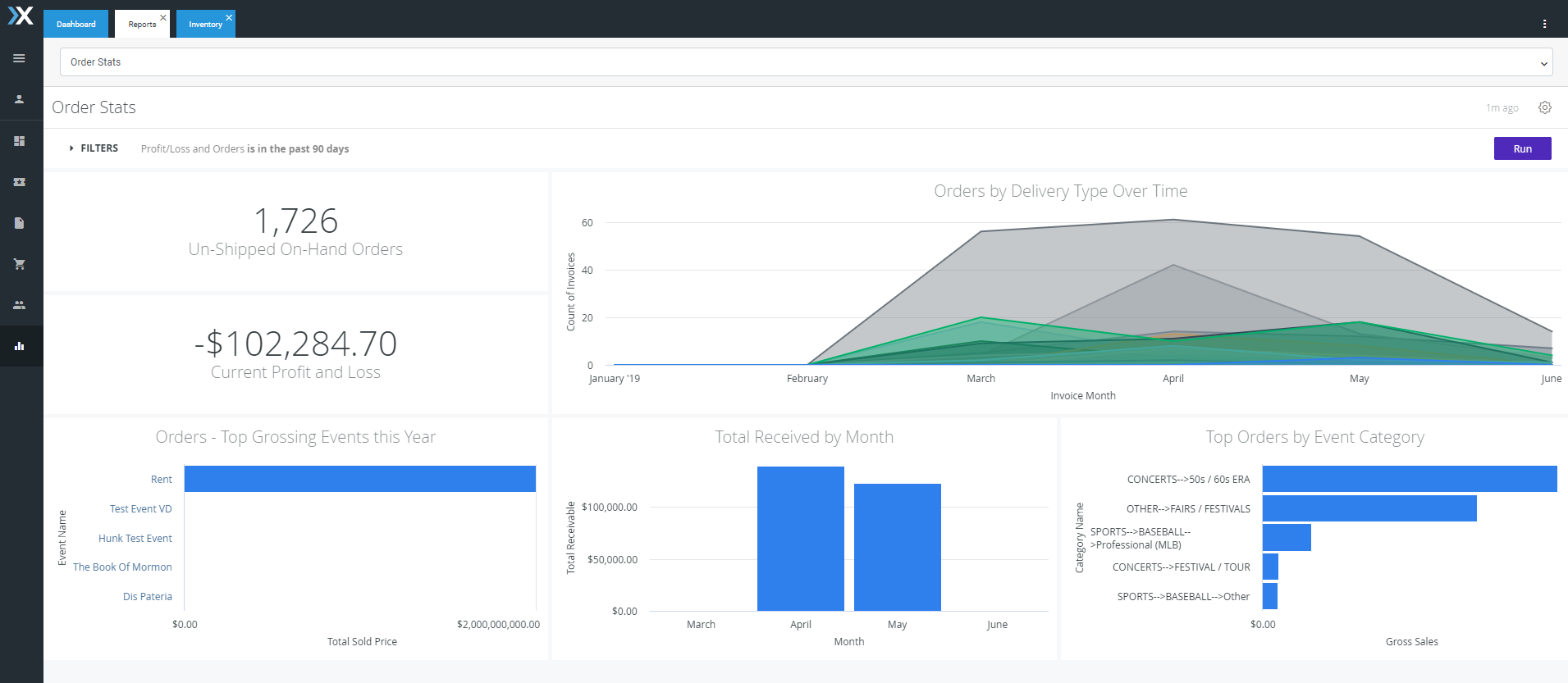Switch to the Dashboard tab

click(x=75, y=25)
